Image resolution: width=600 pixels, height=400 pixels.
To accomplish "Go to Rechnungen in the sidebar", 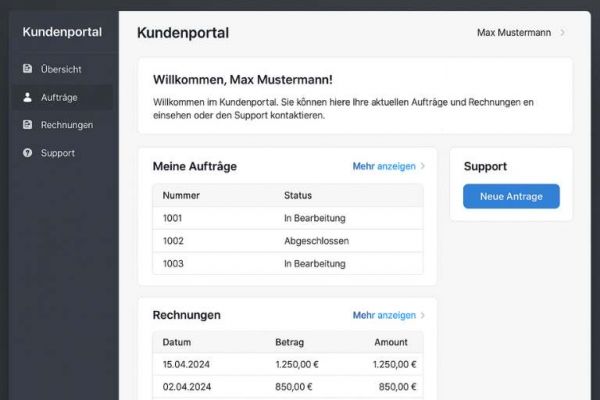I will point(67,125).
